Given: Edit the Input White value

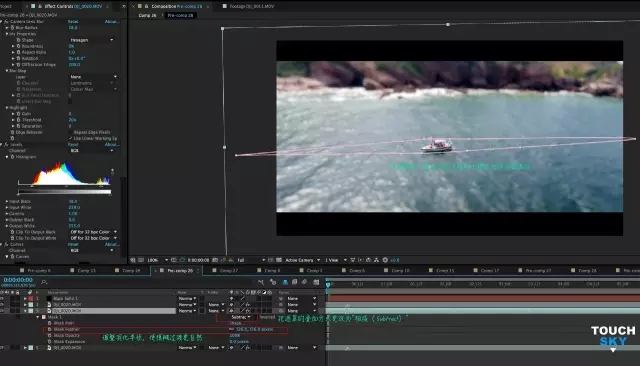Looking at the screenshot, I should [74, 208].
